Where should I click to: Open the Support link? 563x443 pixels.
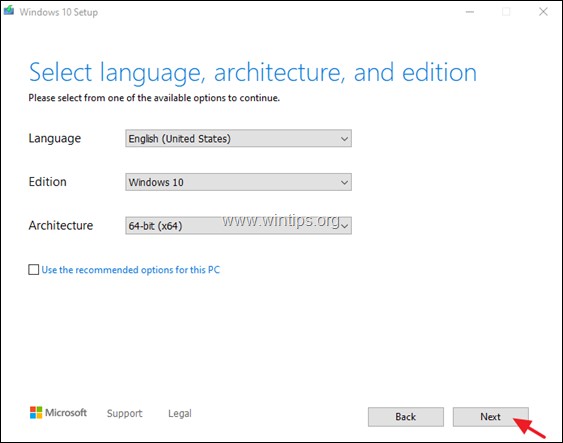pos(125,413)
